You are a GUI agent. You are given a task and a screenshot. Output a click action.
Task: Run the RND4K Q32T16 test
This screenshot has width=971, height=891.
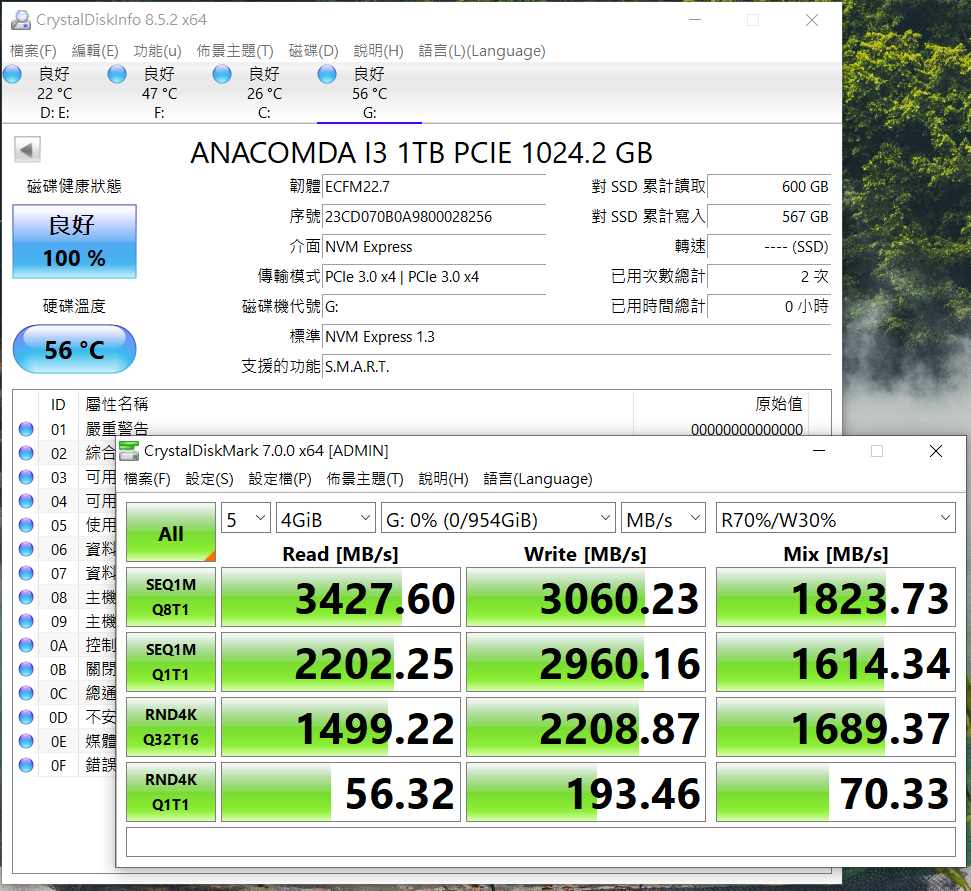point(171,727)
